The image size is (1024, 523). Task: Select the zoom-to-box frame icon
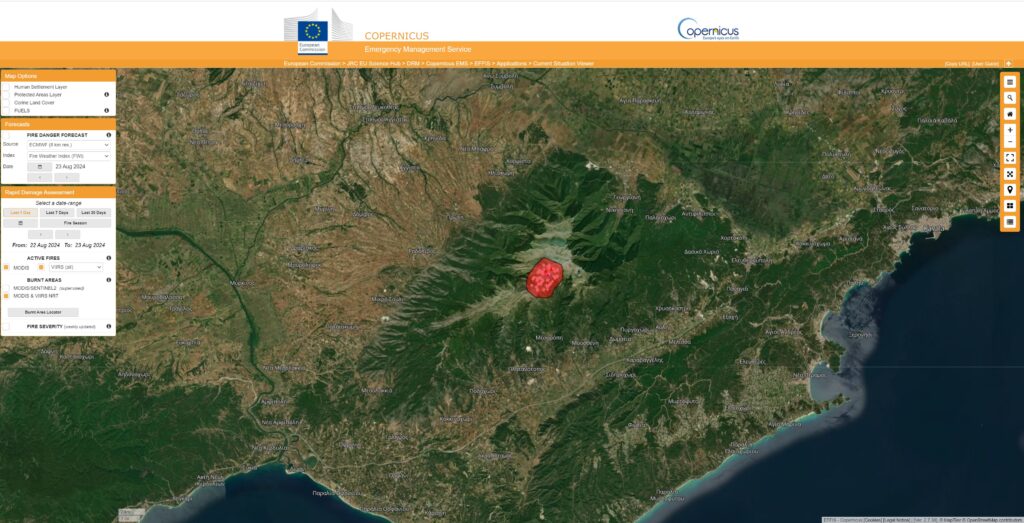(x=1009, y=158)
